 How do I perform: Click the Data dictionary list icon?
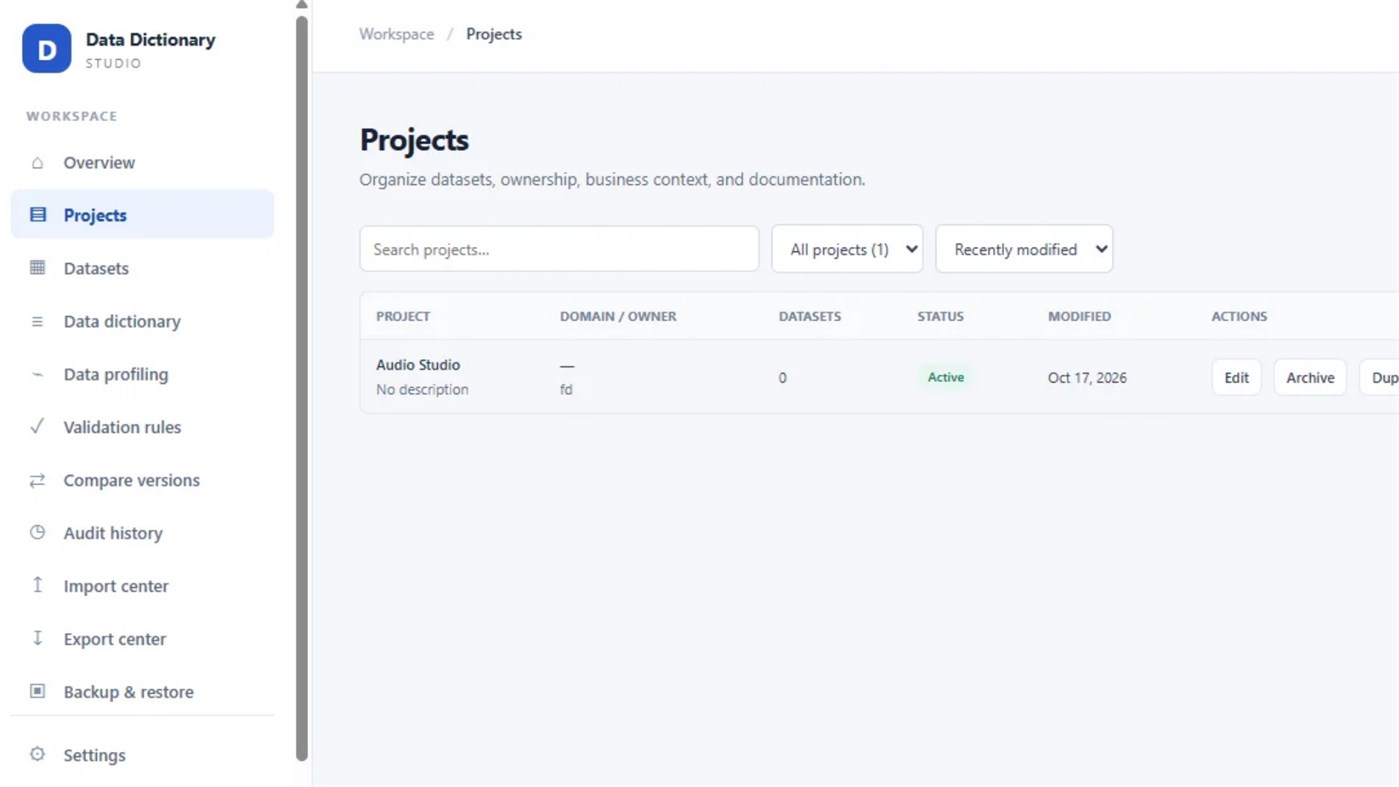(x=37, y=321)
